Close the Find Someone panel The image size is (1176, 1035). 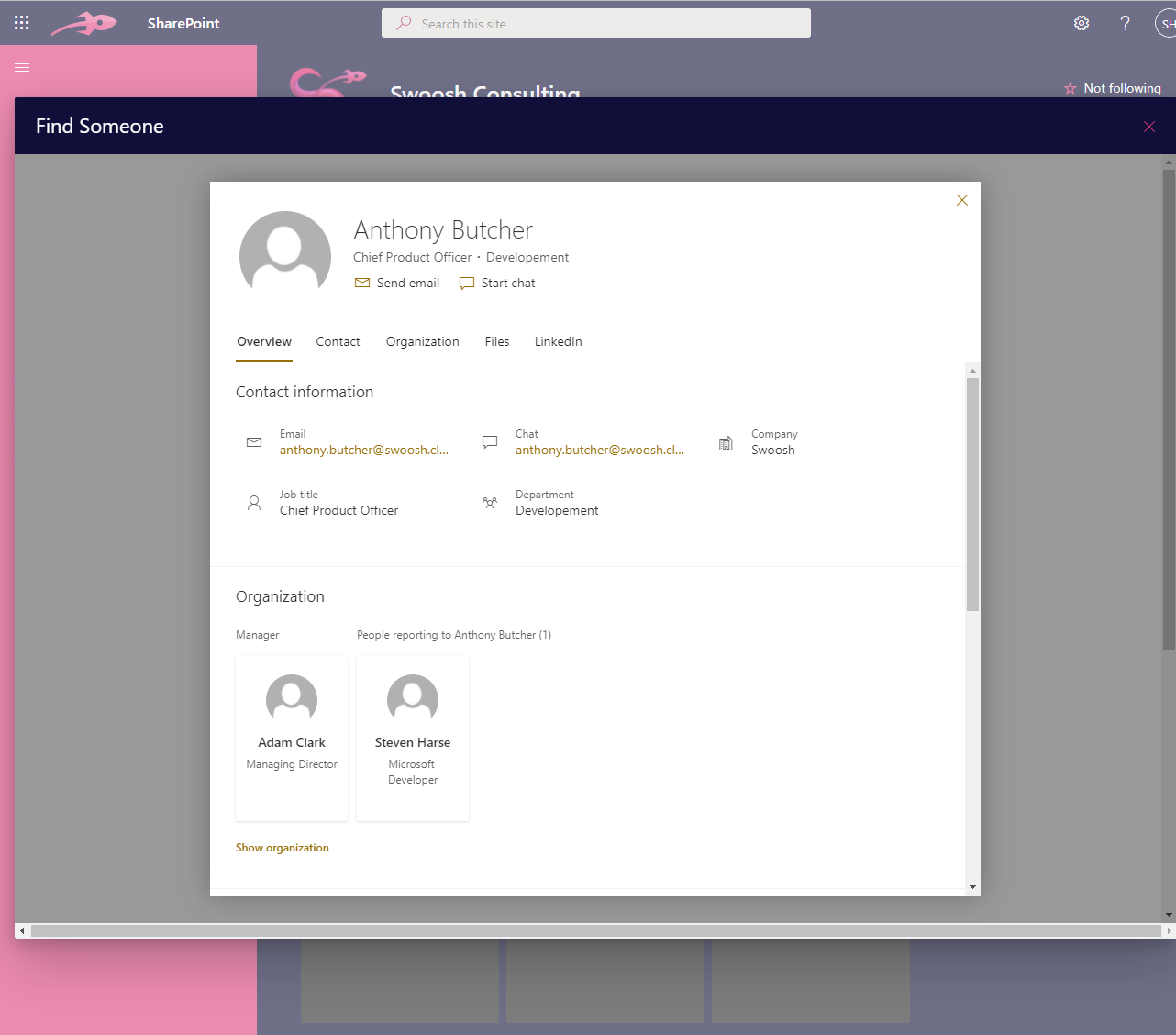[1148, 127]
